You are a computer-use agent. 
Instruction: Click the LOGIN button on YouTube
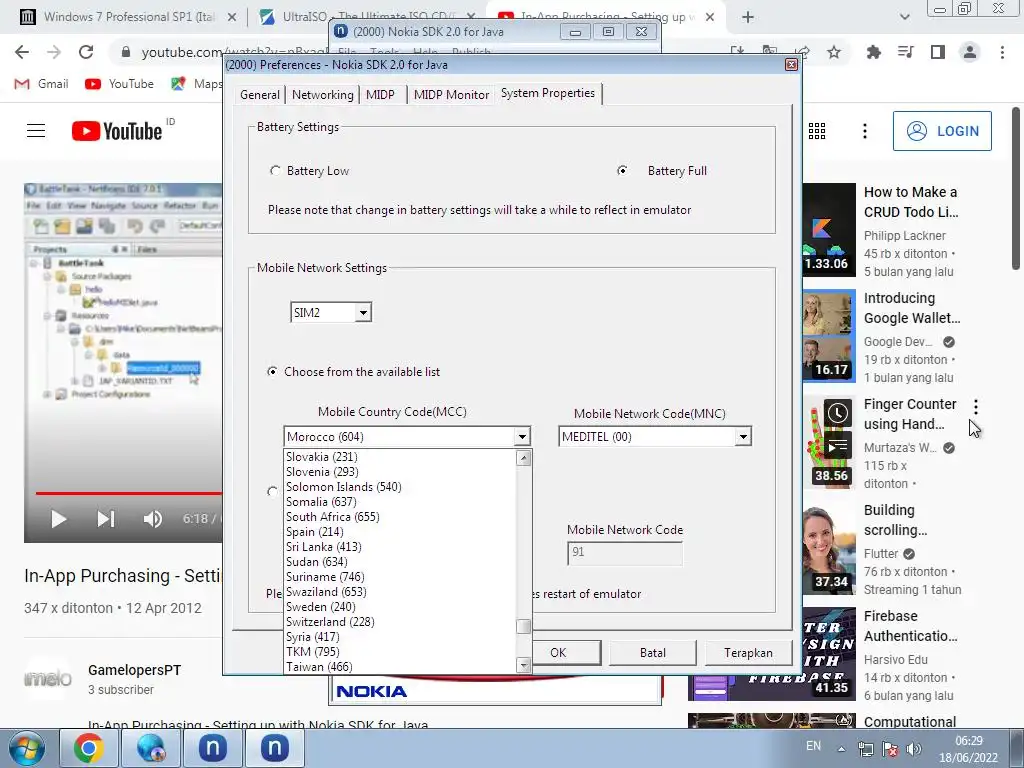point(942,131)
